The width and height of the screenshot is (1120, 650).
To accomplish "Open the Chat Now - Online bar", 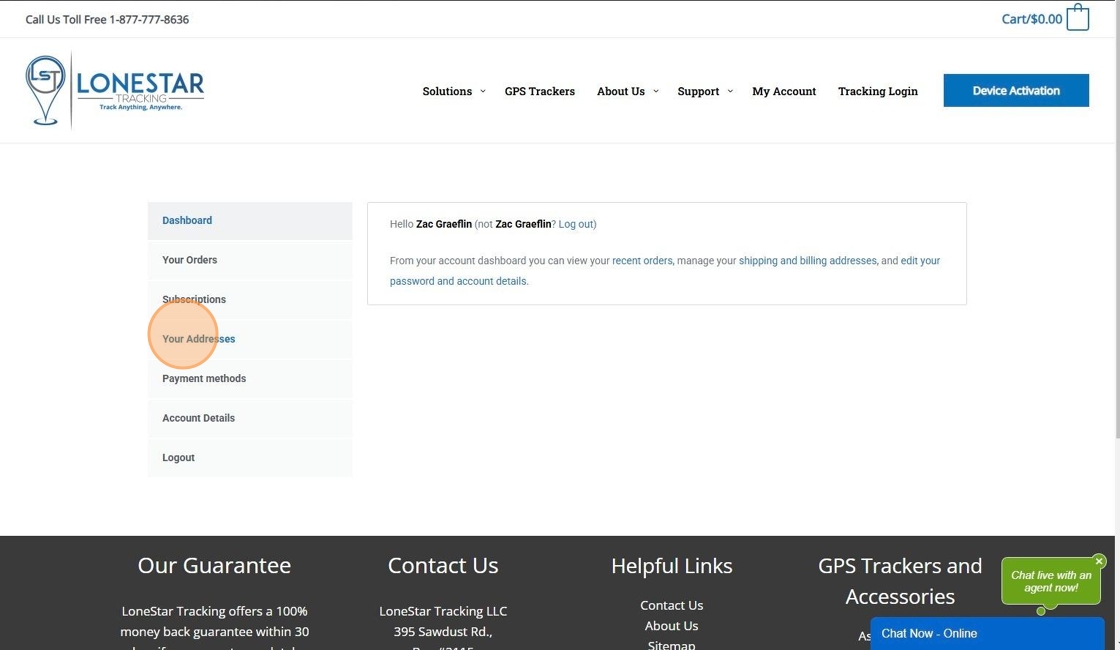I will [x=987, y=634].
